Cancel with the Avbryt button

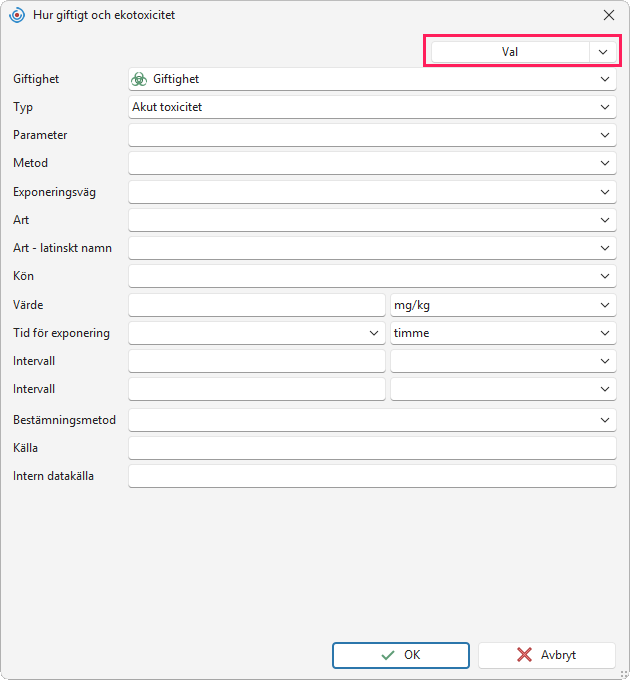pos(547,655)
